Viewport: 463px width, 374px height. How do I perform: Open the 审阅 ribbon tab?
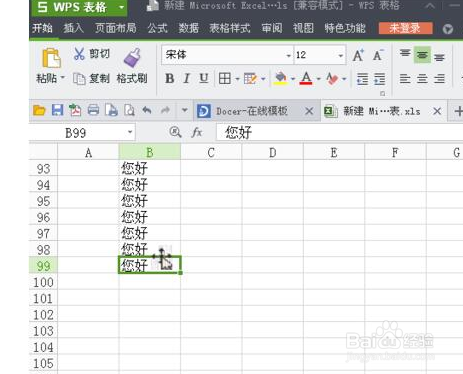[x=272, y=28]
